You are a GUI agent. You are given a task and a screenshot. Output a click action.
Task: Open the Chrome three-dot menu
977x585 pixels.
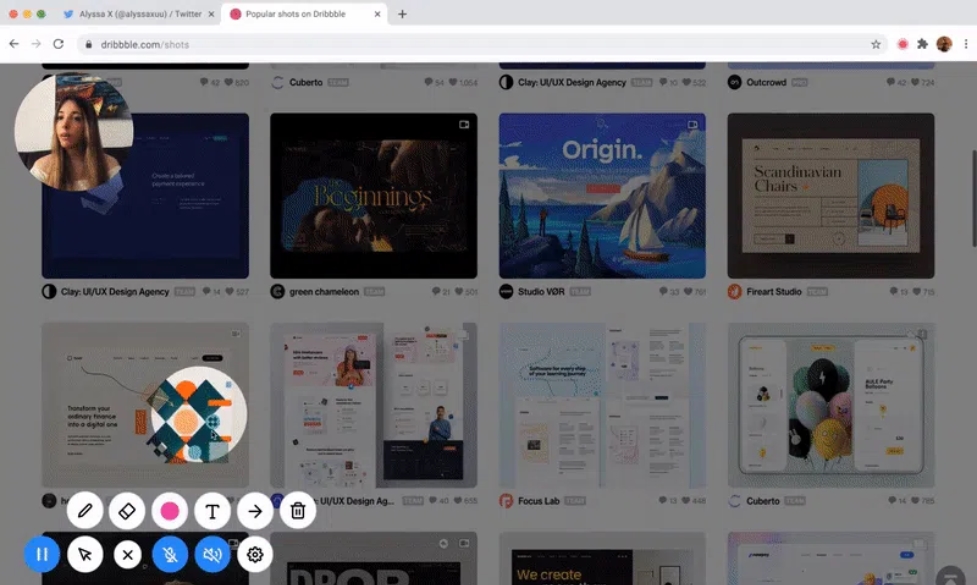click(966, 44)
